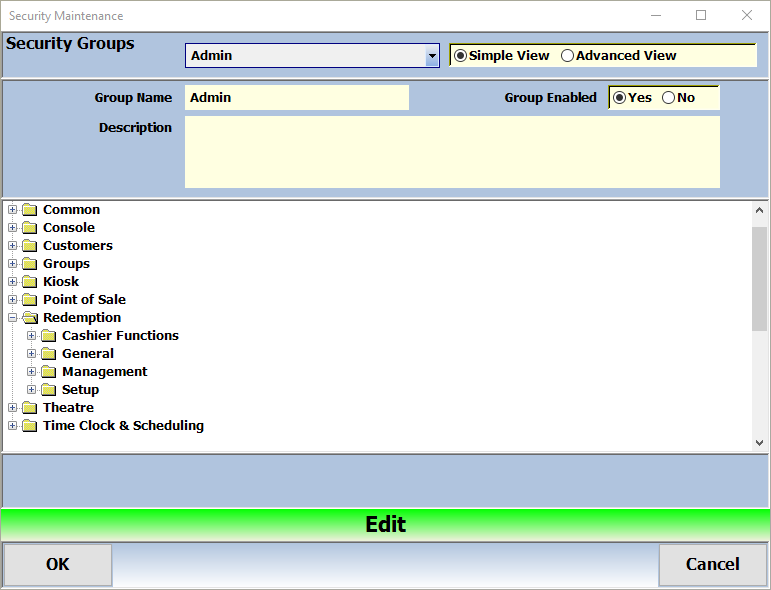Click the yellow Cashier Functions folder icon
The image size is (771, 590).
[48, 336]
